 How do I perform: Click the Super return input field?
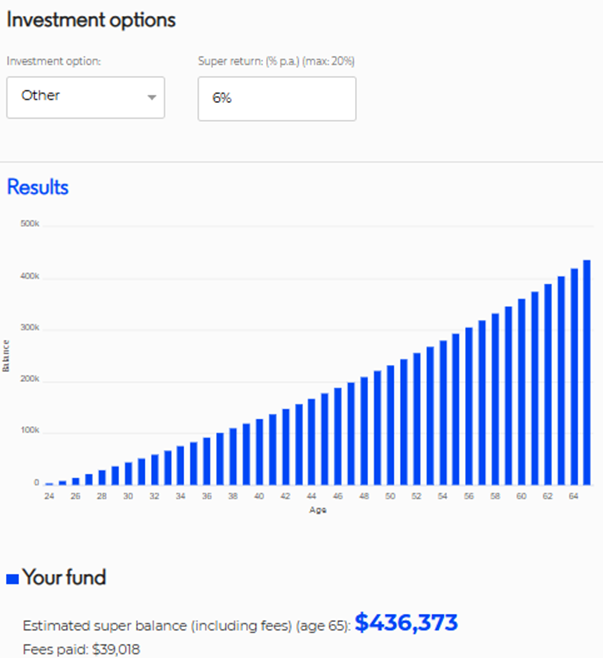tap(276, 99)
